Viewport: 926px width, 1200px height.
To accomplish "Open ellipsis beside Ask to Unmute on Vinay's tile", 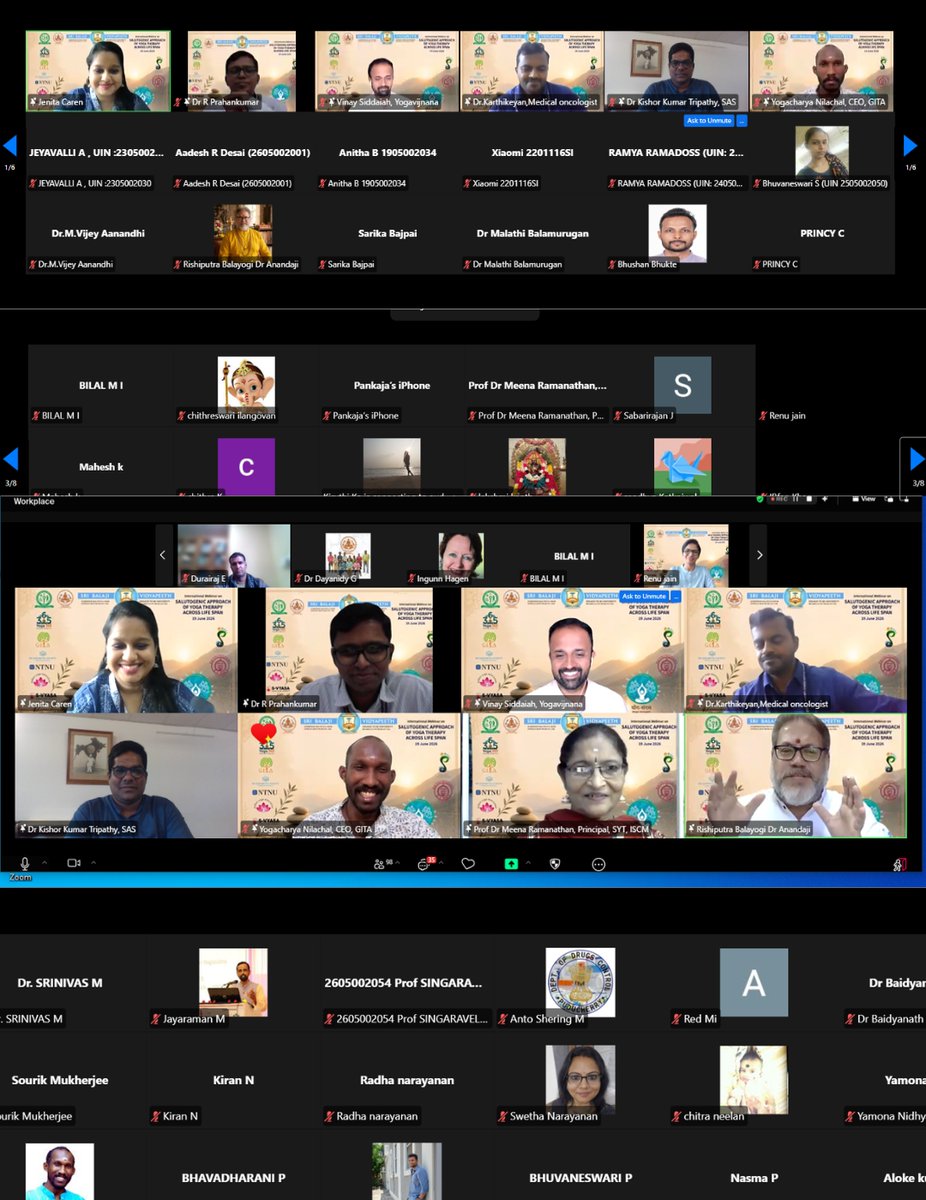I will 675,596.
